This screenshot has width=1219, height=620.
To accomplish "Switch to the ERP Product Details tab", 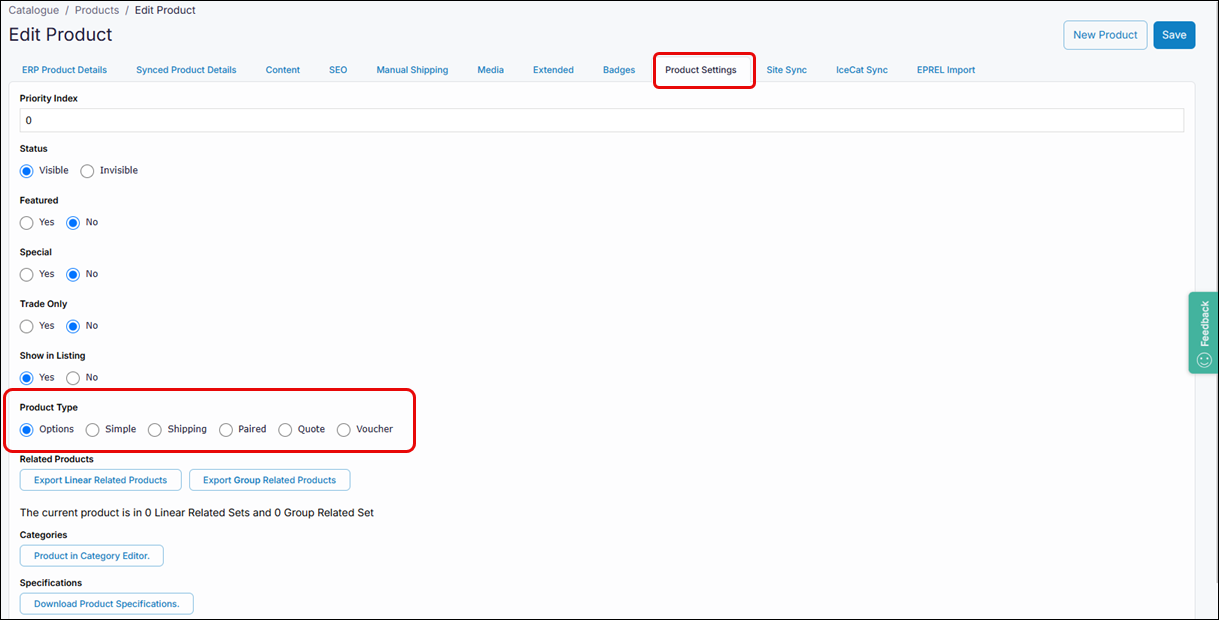I will 64,70.
